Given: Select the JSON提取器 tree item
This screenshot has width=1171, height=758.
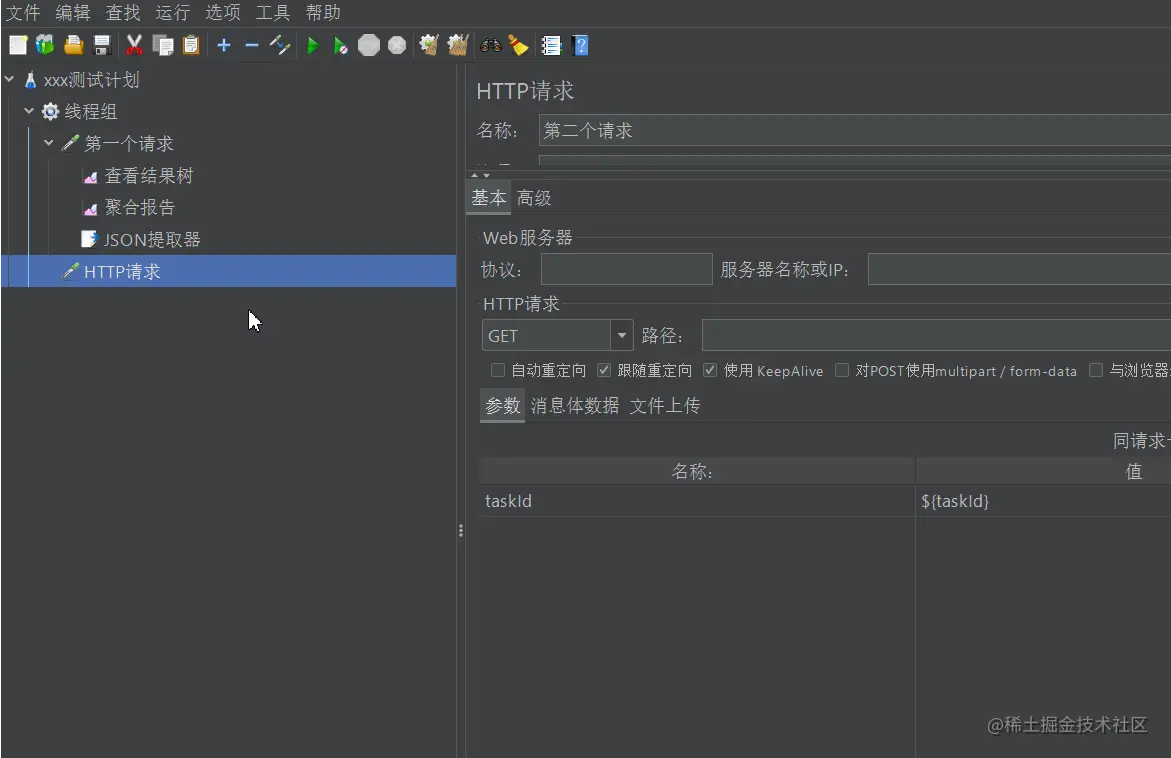Looking at the screenshot, I should pos(152,240).
